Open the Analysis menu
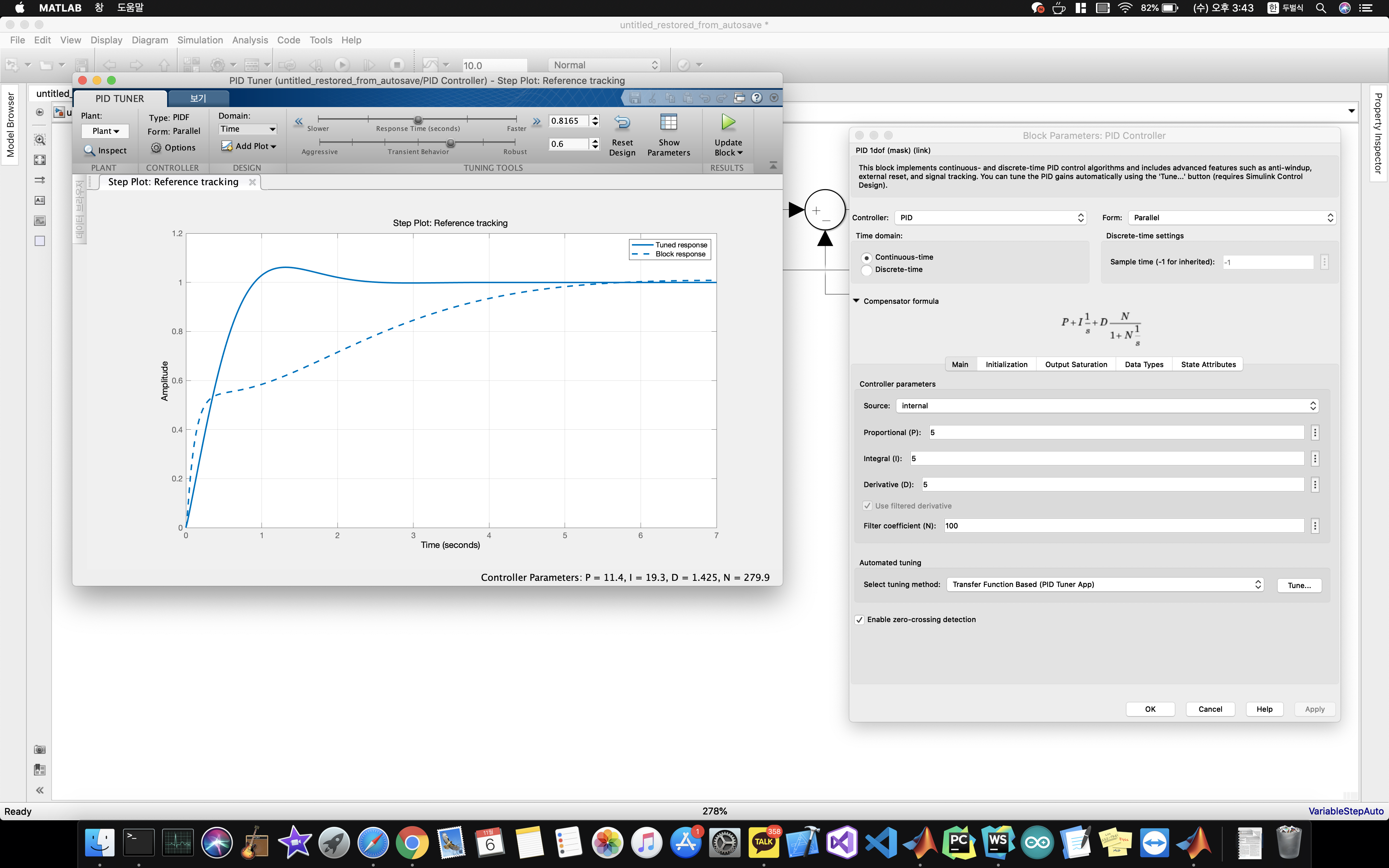1389x868 pixels. coord(250,40)
